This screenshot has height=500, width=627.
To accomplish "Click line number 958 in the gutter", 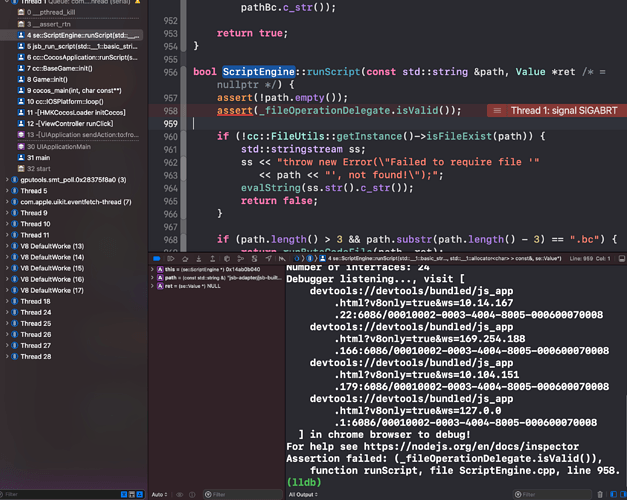I will pyautogui.click(x=170, y=111).
